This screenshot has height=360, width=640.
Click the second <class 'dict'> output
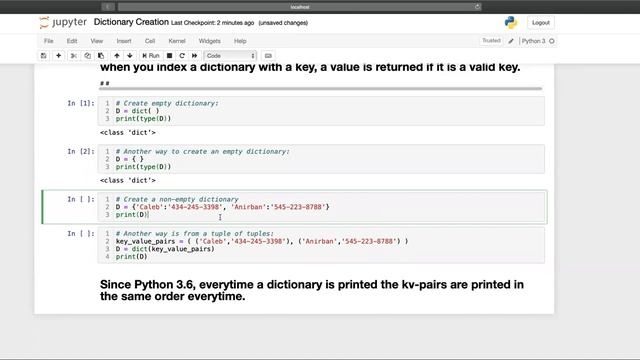point(128,180)
